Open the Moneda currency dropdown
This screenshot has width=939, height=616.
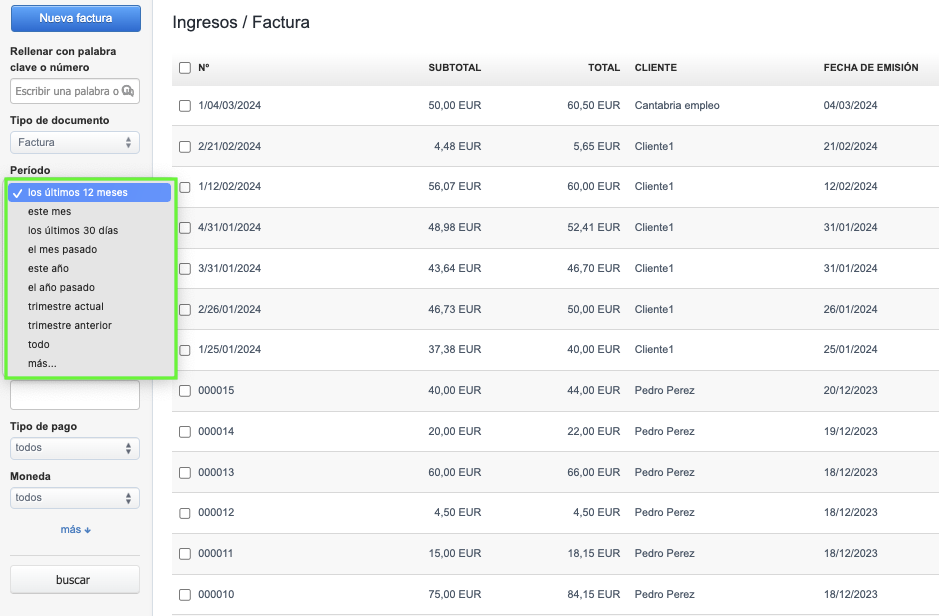click(75, 498)
